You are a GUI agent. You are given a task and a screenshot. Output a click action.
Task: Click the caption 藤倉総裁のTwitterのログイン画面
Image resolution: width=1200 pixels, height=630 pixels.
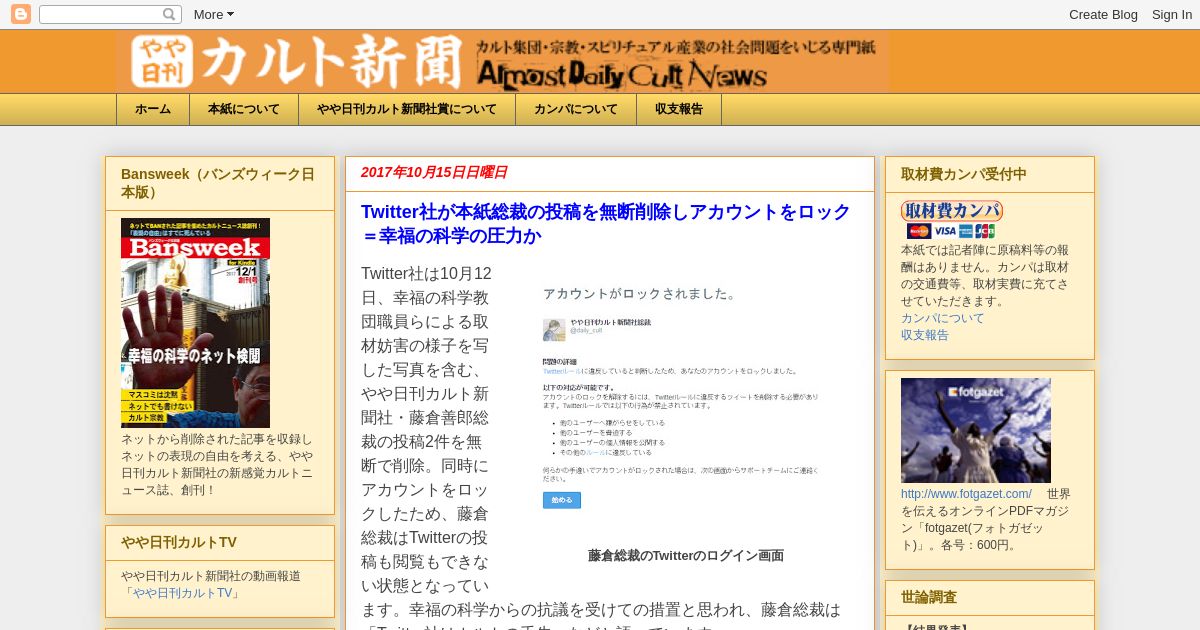point(686,556)
